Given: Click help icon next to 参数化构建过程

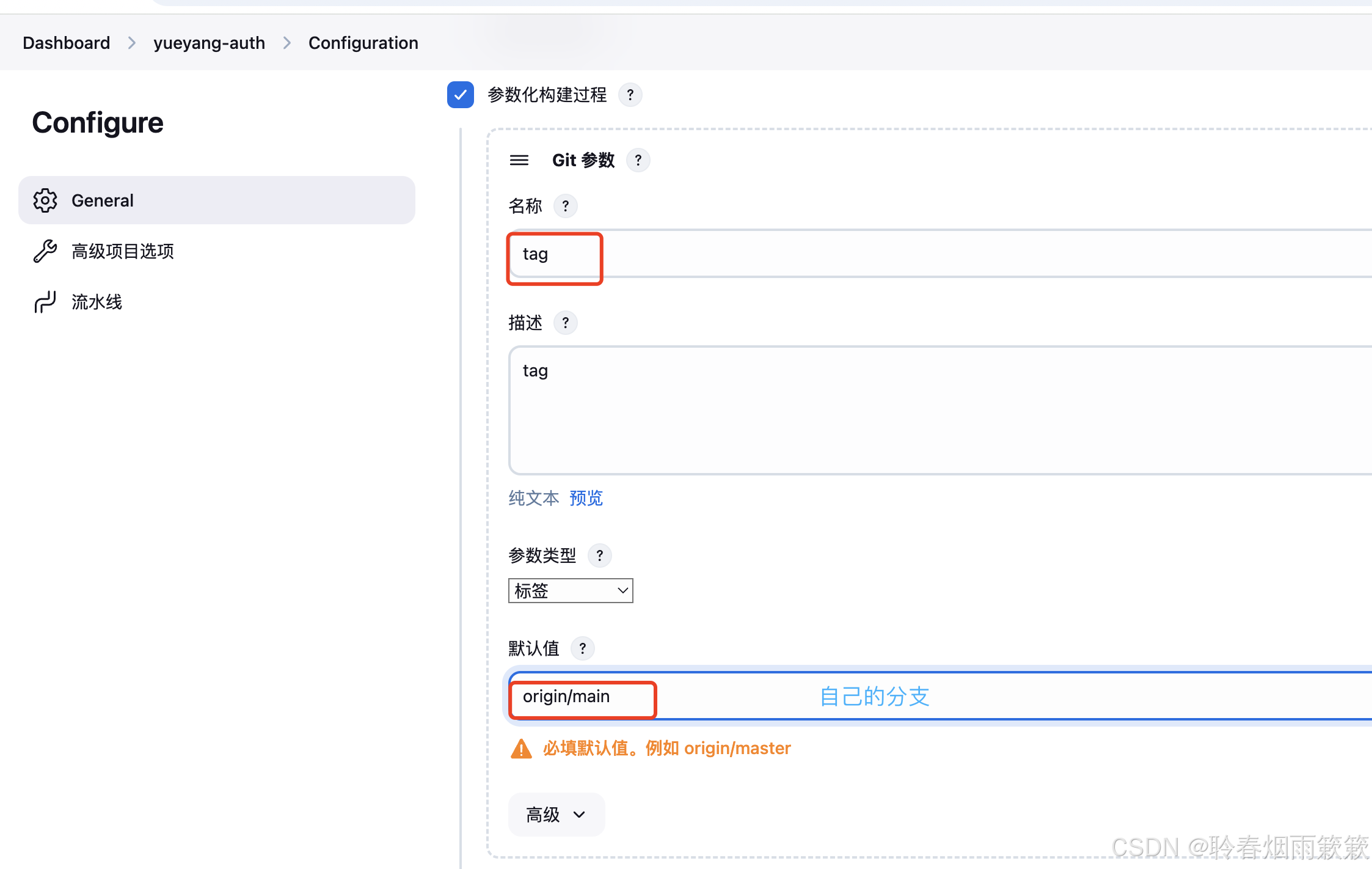Looking at the screenshot, I should coord(630,95).
